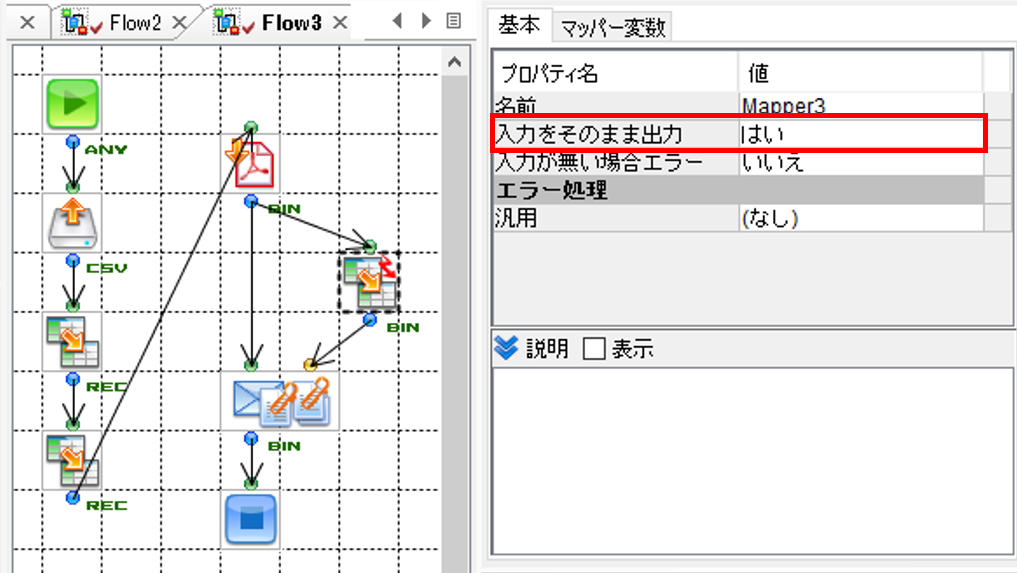Select the blue End stop component
Image resolution: width=1017 pixels, height=573 pixels.
[251, 519]
